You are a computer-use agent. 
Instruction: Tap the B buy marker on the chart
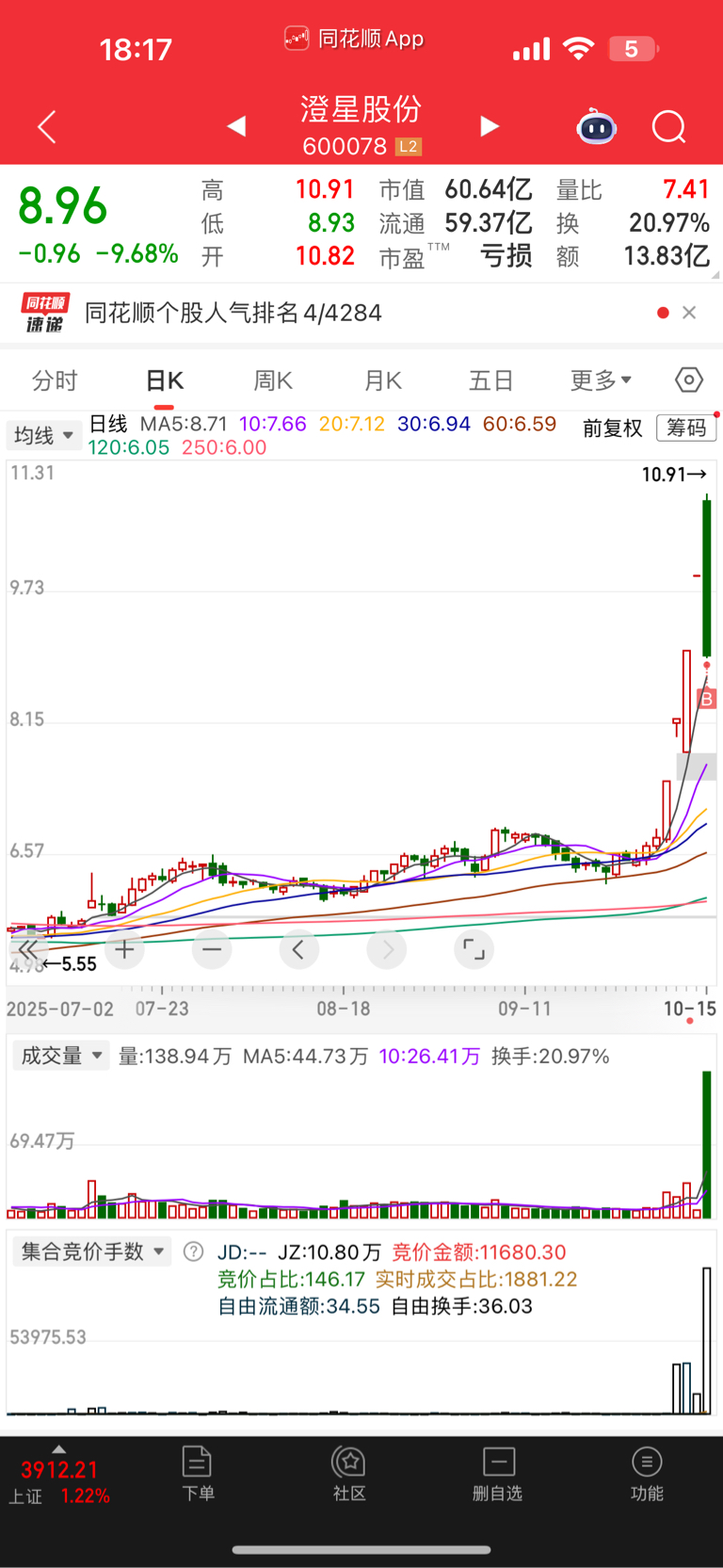pos(706,699)
